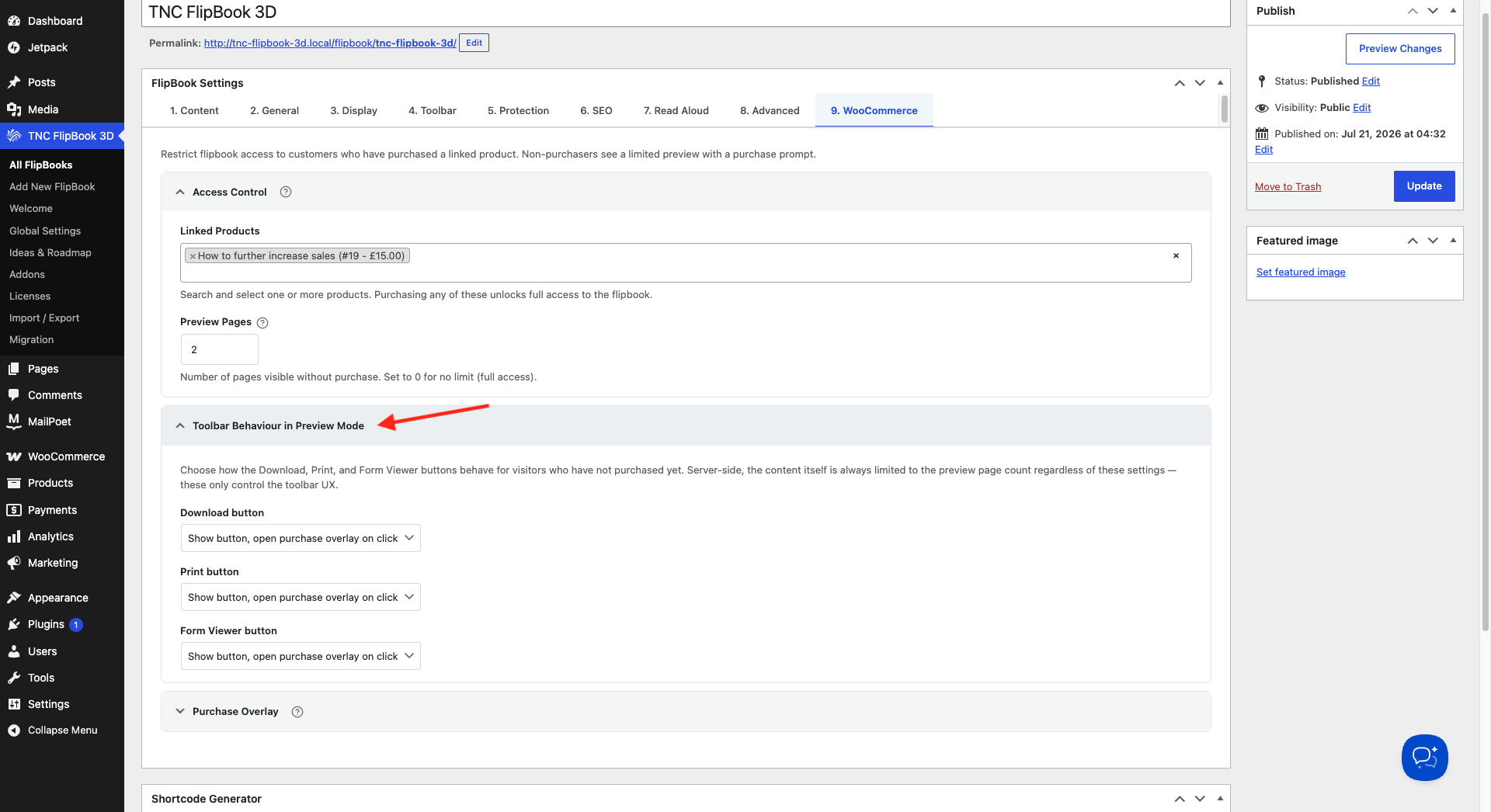Click the Comments bubble icon
Viewport: 1491px width, 812px height.
pyautogui.click(x=14, y=395)
